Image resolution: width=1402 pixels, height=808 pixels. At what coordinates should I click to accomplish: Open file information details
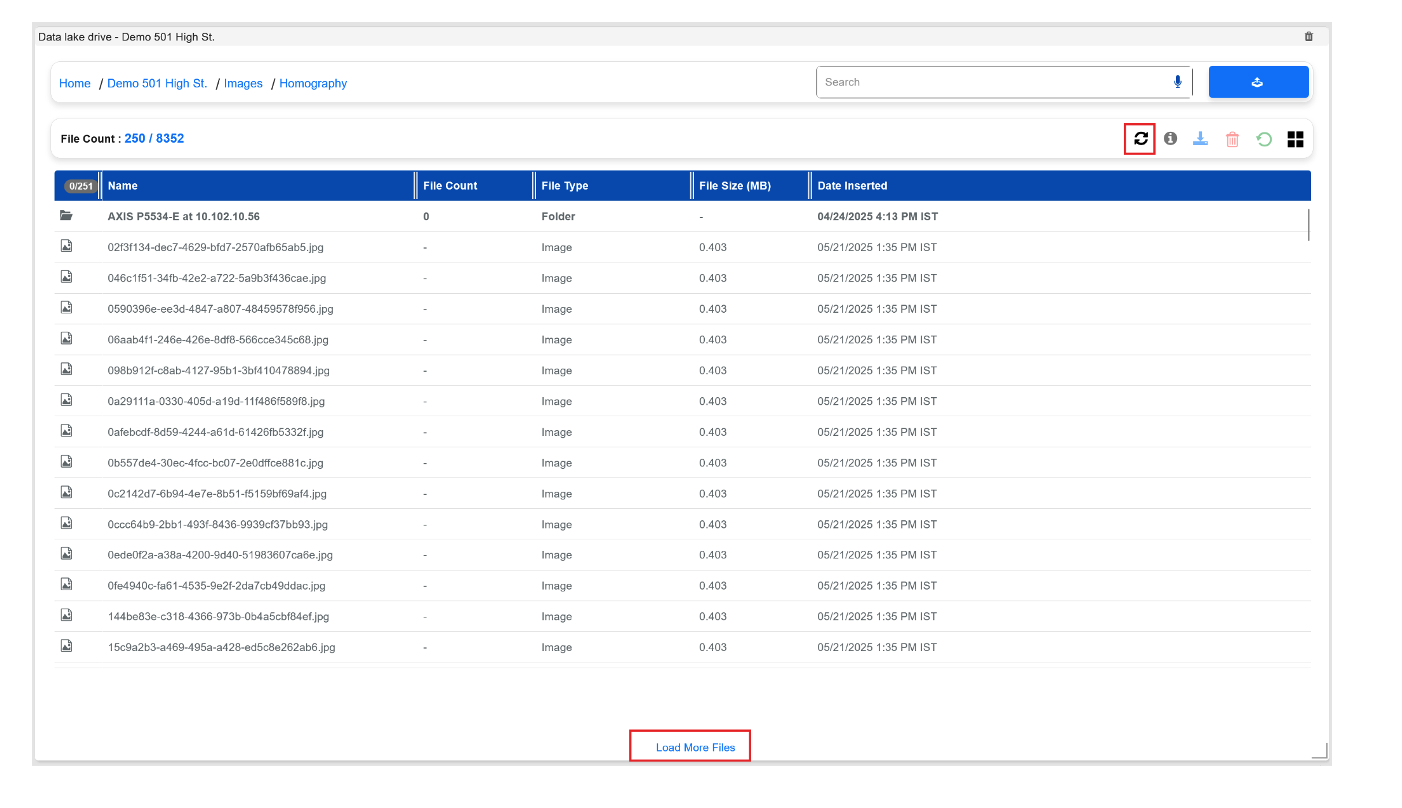(x=1170, y=139)
